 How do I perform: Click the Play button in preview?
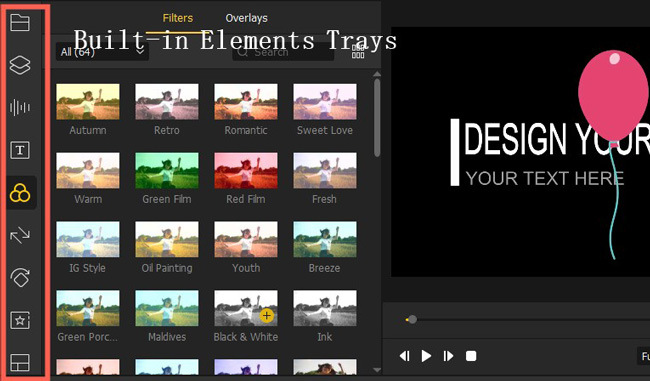tap(426, 356)
